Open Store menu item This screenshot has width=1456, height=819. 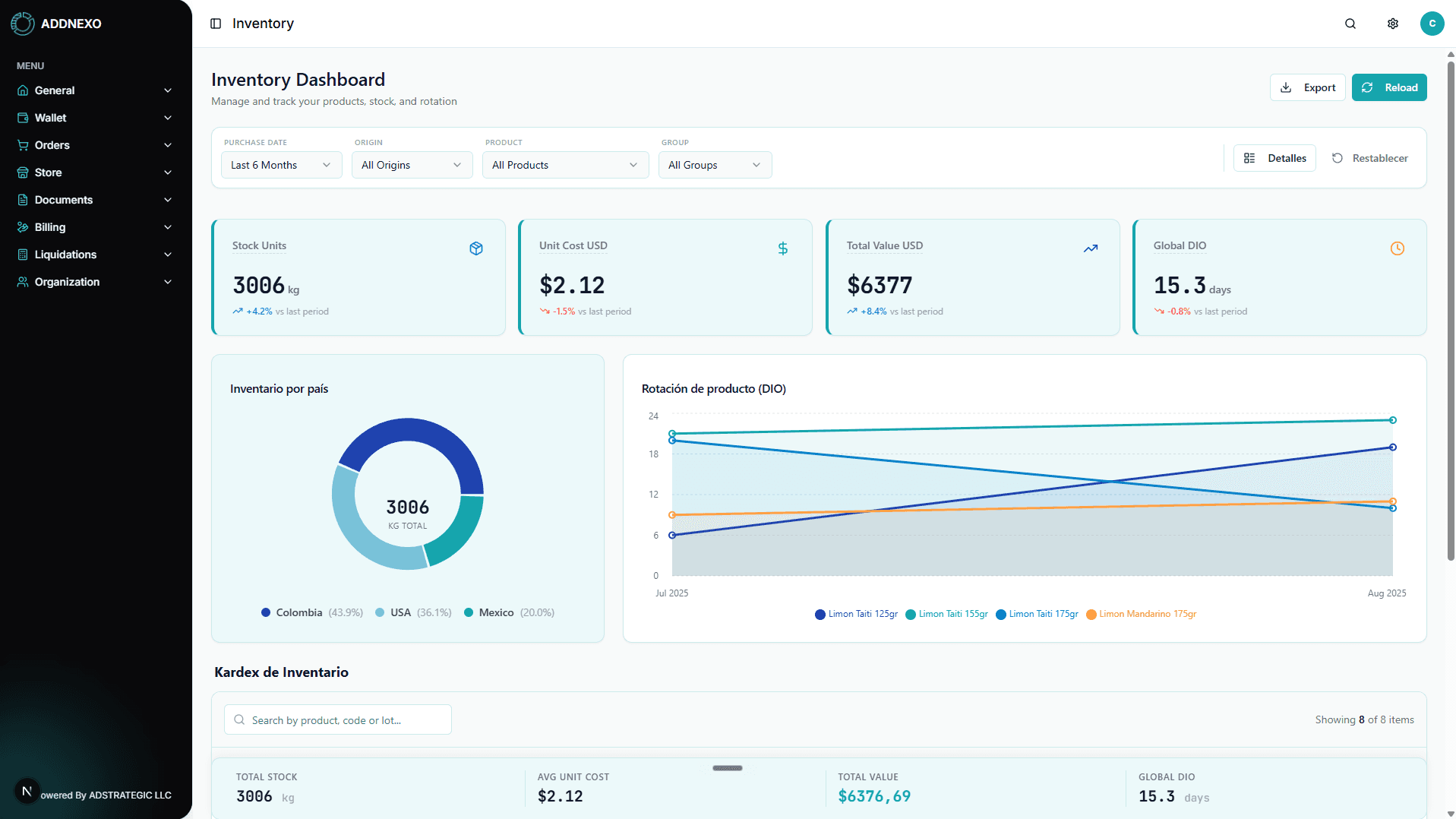tap(95, 172)
